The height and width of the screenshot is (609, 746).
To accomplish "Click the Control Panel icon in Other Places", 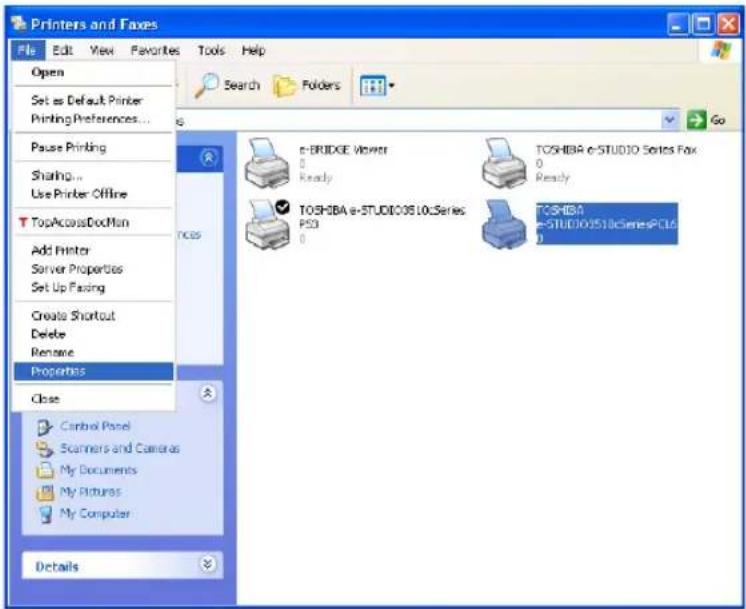I will (x=44, y=427).
